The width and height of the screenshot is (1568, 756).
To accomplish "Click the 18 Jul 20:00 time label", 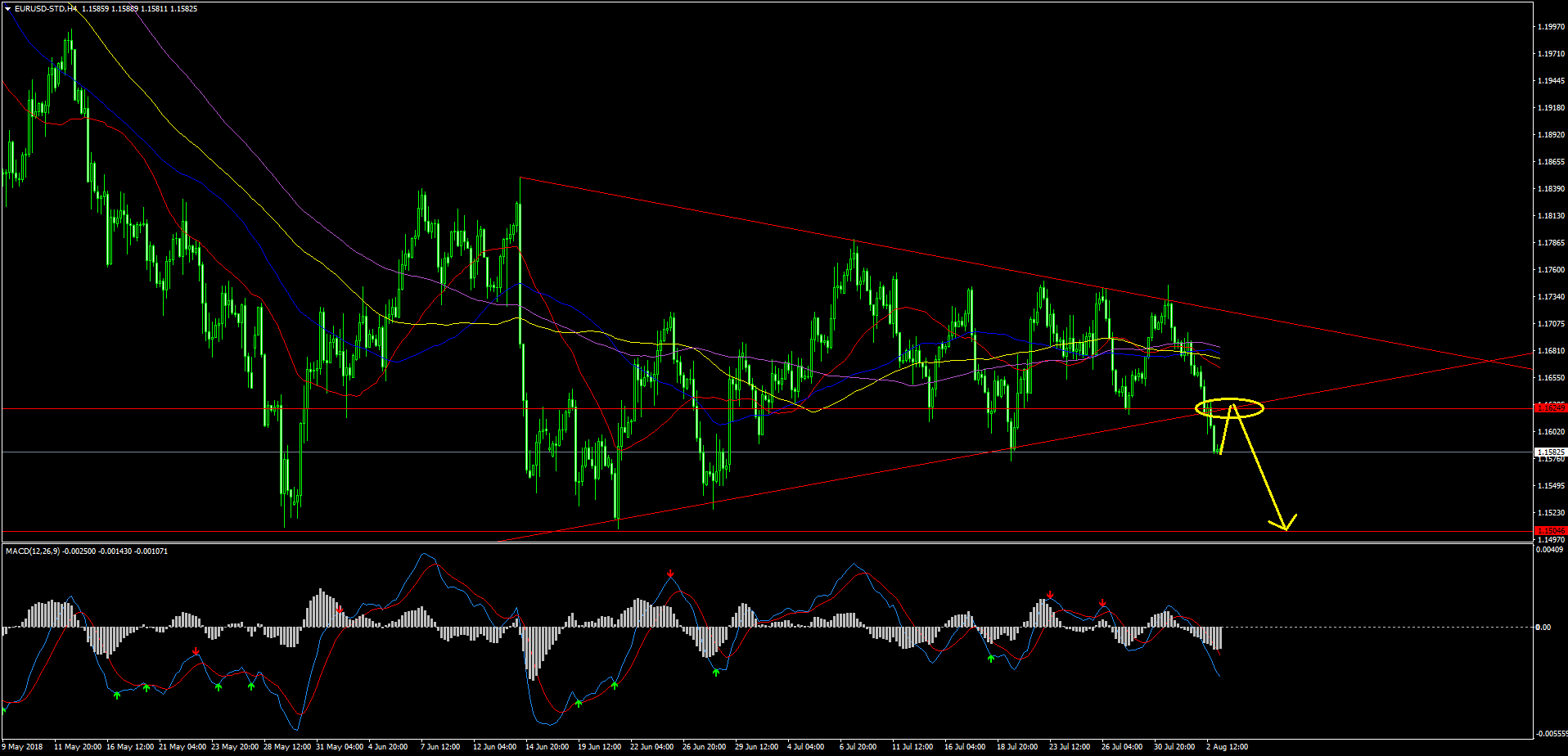I will coord(1017,746).
